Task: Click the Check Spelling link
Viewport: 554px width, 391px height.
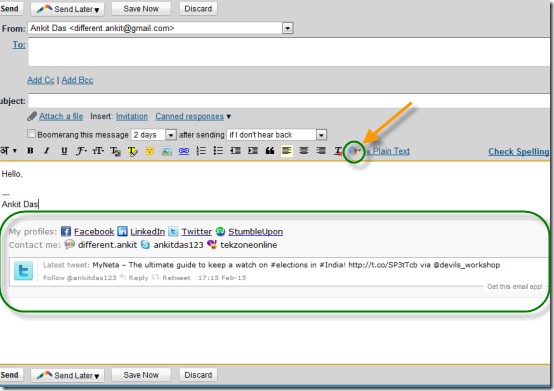Action: tap(519, 152)
